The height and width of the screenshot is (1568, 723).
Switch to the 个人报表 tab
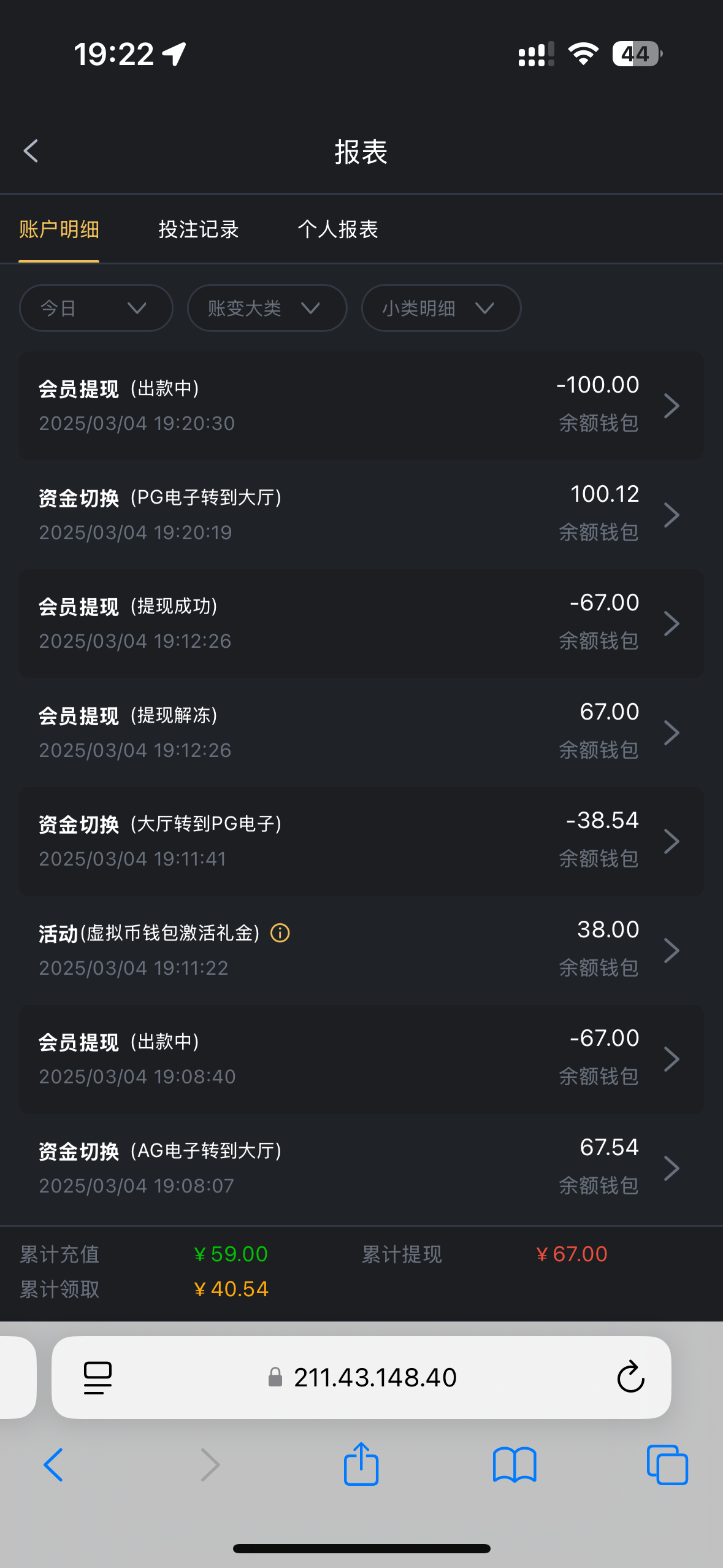pos(338,229)
